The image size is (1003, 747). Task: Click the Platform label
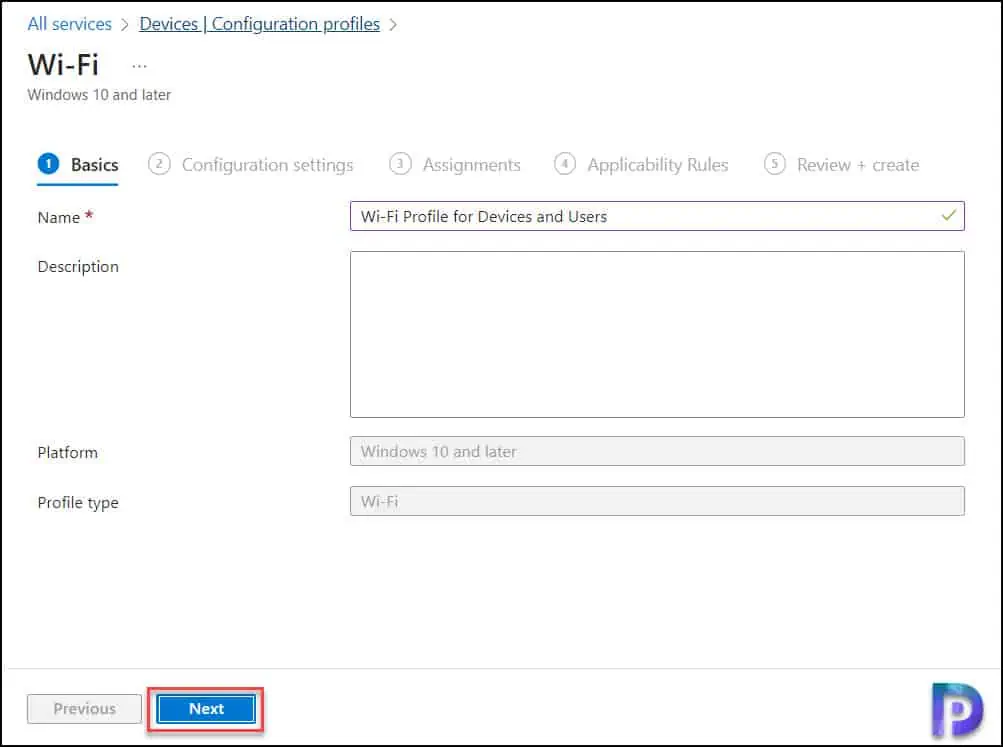(68, 453)
